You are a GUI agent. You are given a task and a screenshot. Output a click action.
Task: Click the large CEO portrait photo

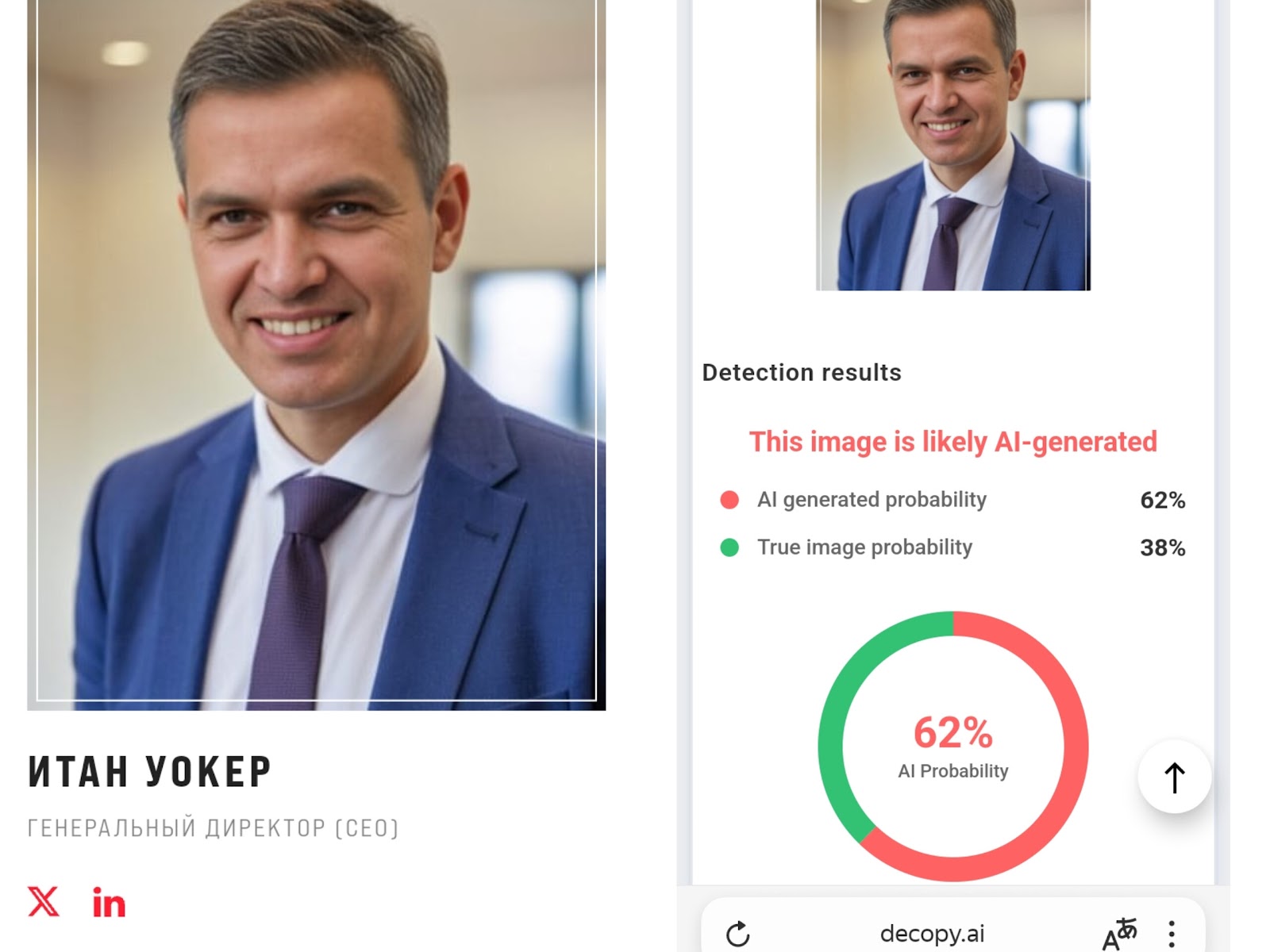316,349
